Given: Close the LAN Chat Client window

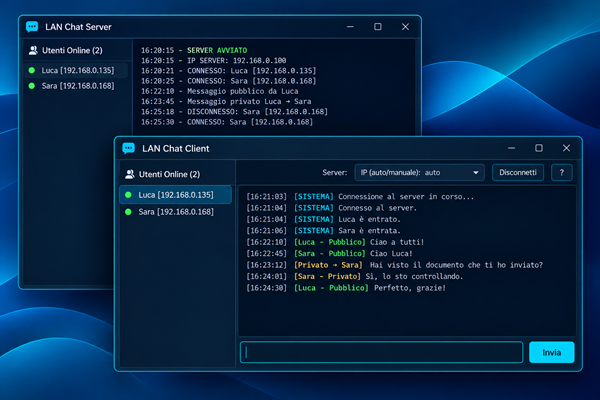Looking at the screenshot, I should (566, 148).
